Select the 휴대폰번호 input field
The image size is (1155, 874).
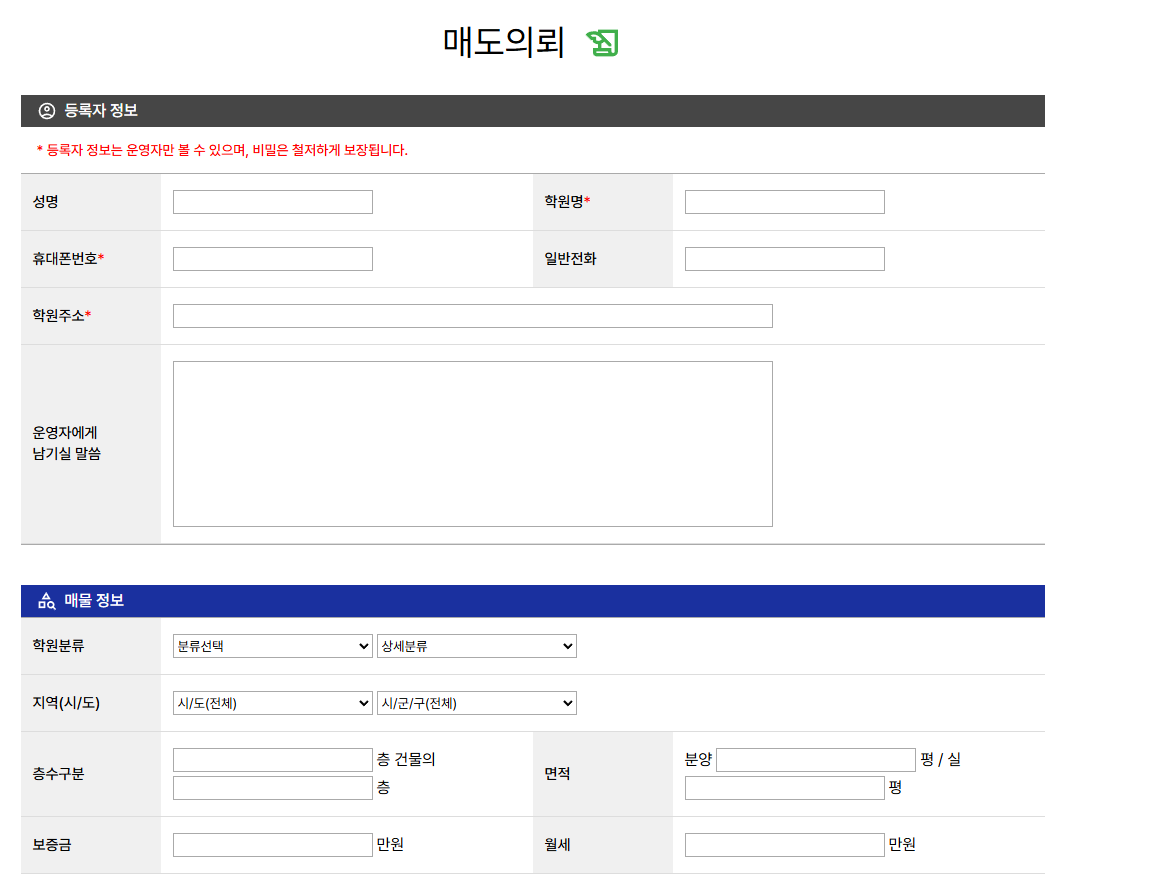[272, 259]
